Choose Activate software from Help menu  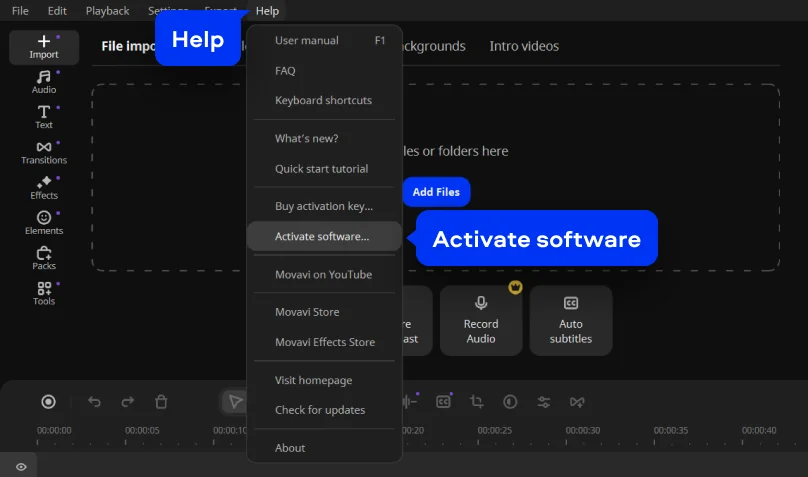pyautogui.click(x=322, y=237)
